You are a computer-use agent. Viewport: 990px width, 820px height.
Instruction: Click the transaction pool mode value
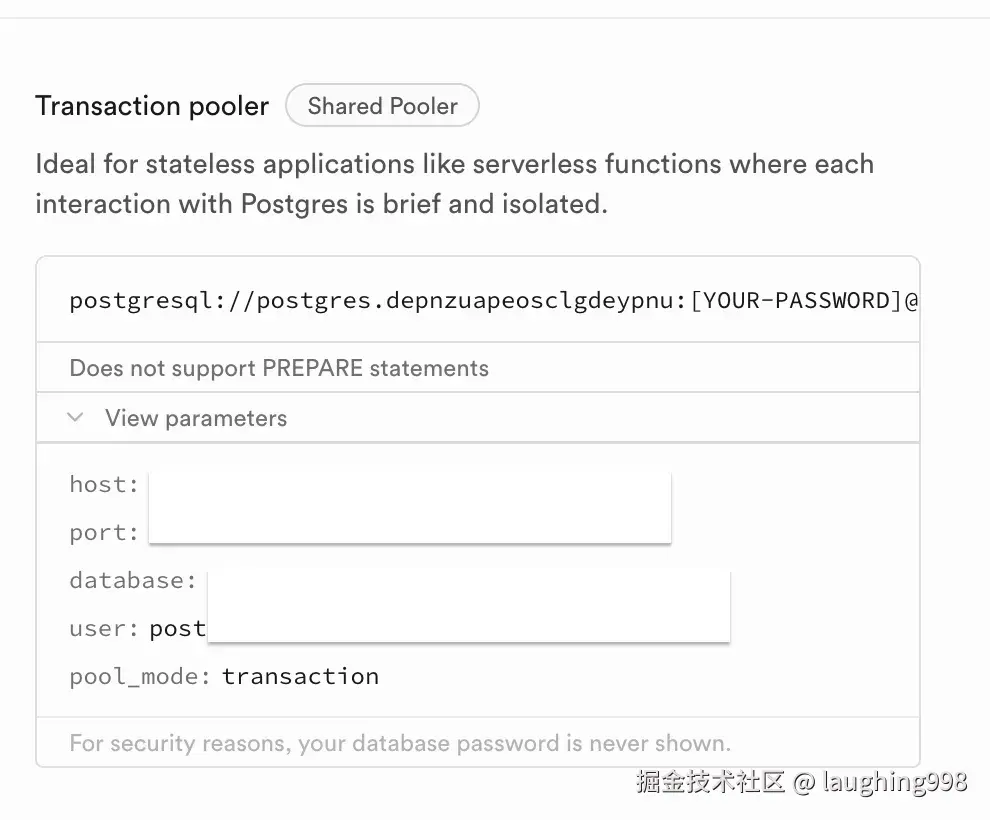point(300,676)
